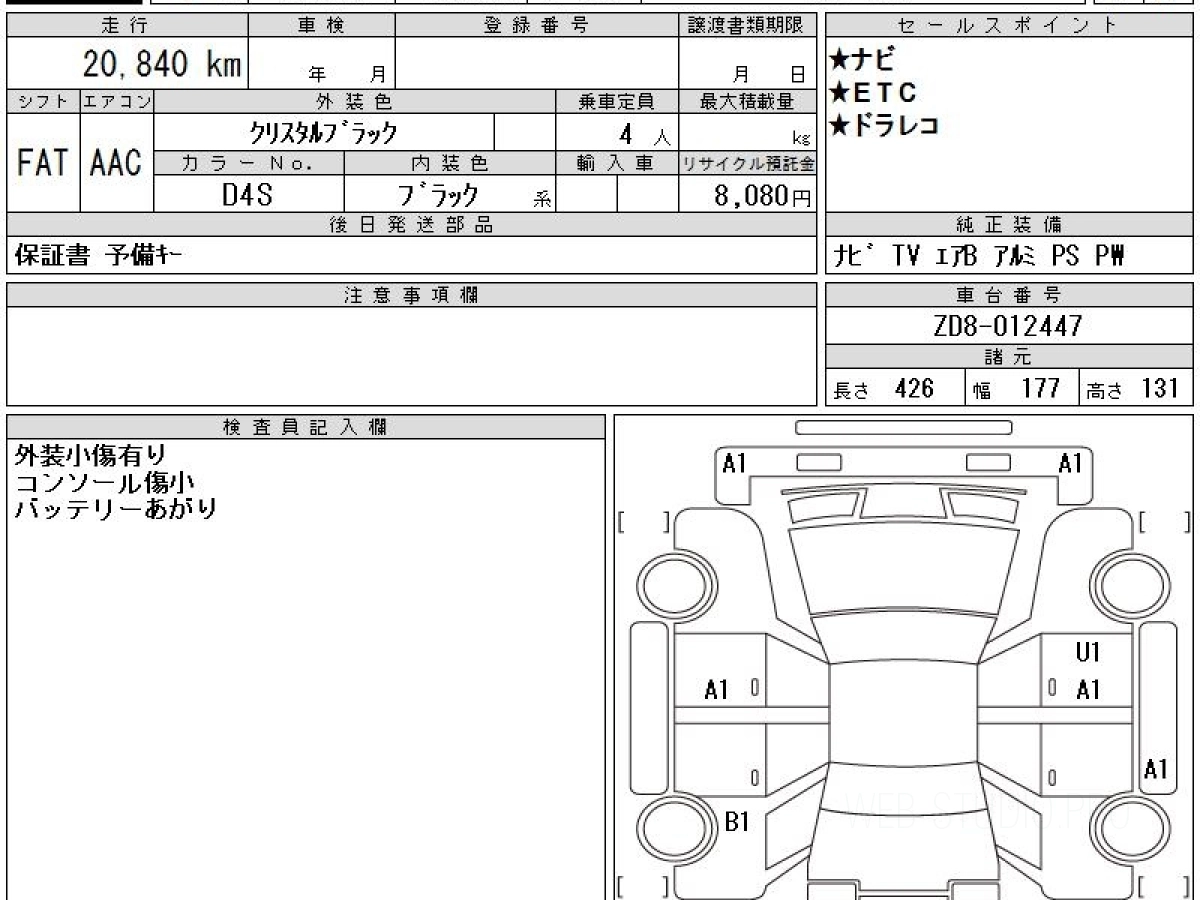Click the FAT shift type cell
This screenshot has height=900, width=1200.
(x=42, y=163)
